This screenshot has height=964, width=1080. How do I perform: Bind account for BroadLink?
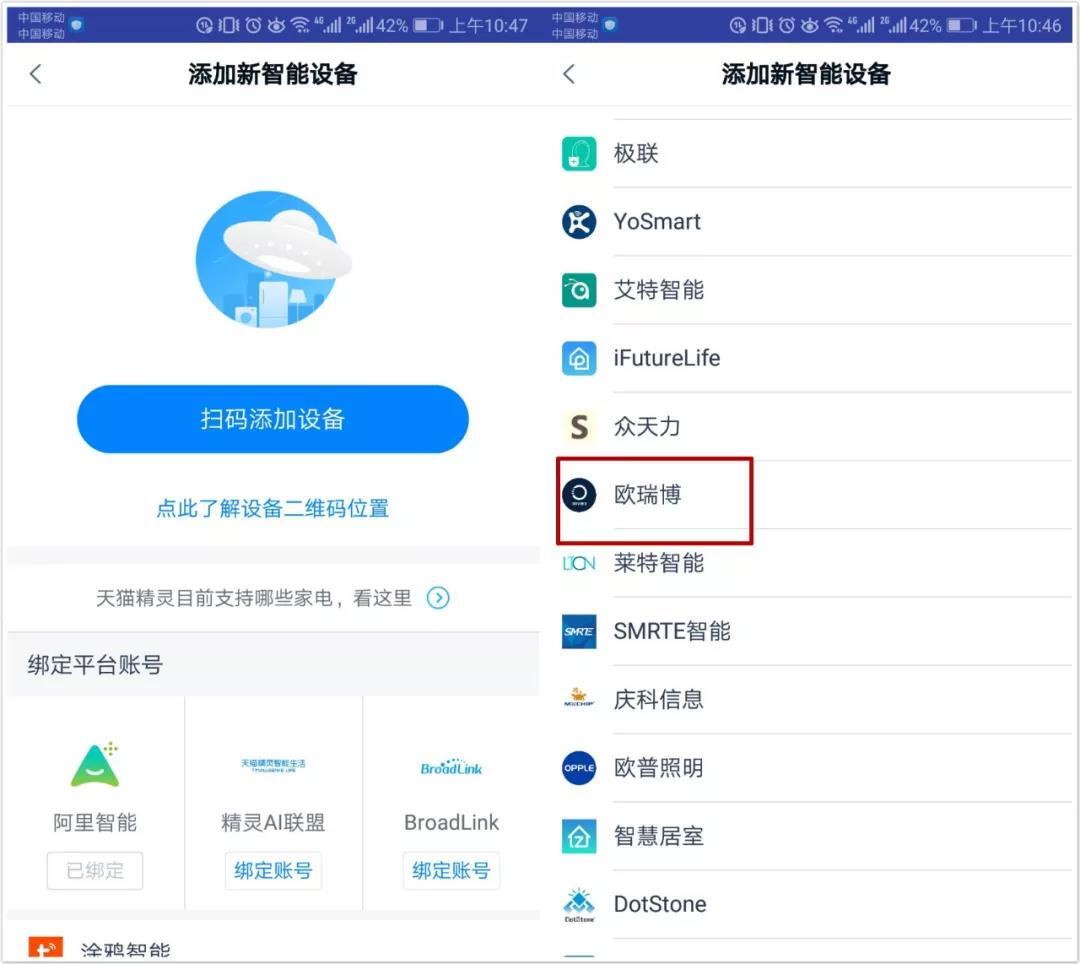[451, 871]
